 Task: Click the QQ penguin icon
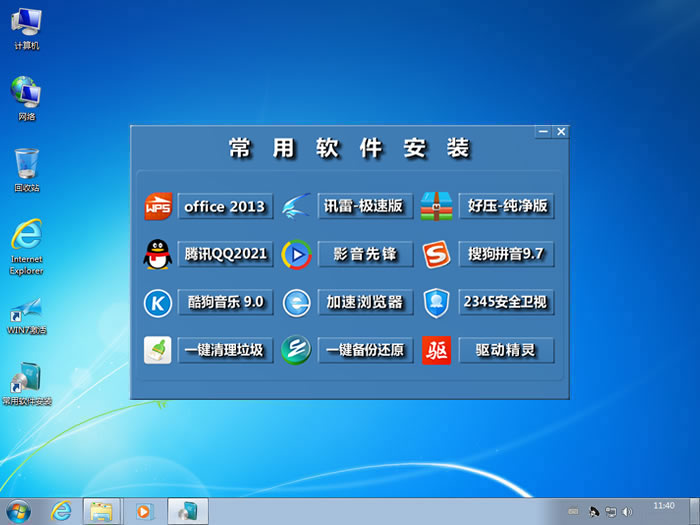click(158, 254)
